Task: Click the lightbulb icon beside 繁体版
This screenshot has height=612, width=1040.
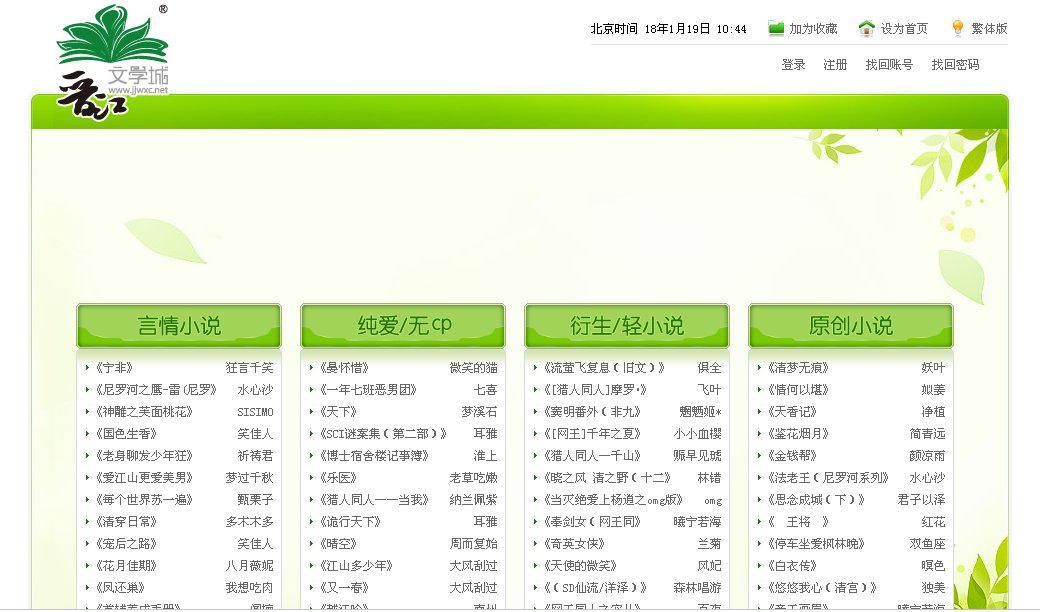Action: [955, 27]
